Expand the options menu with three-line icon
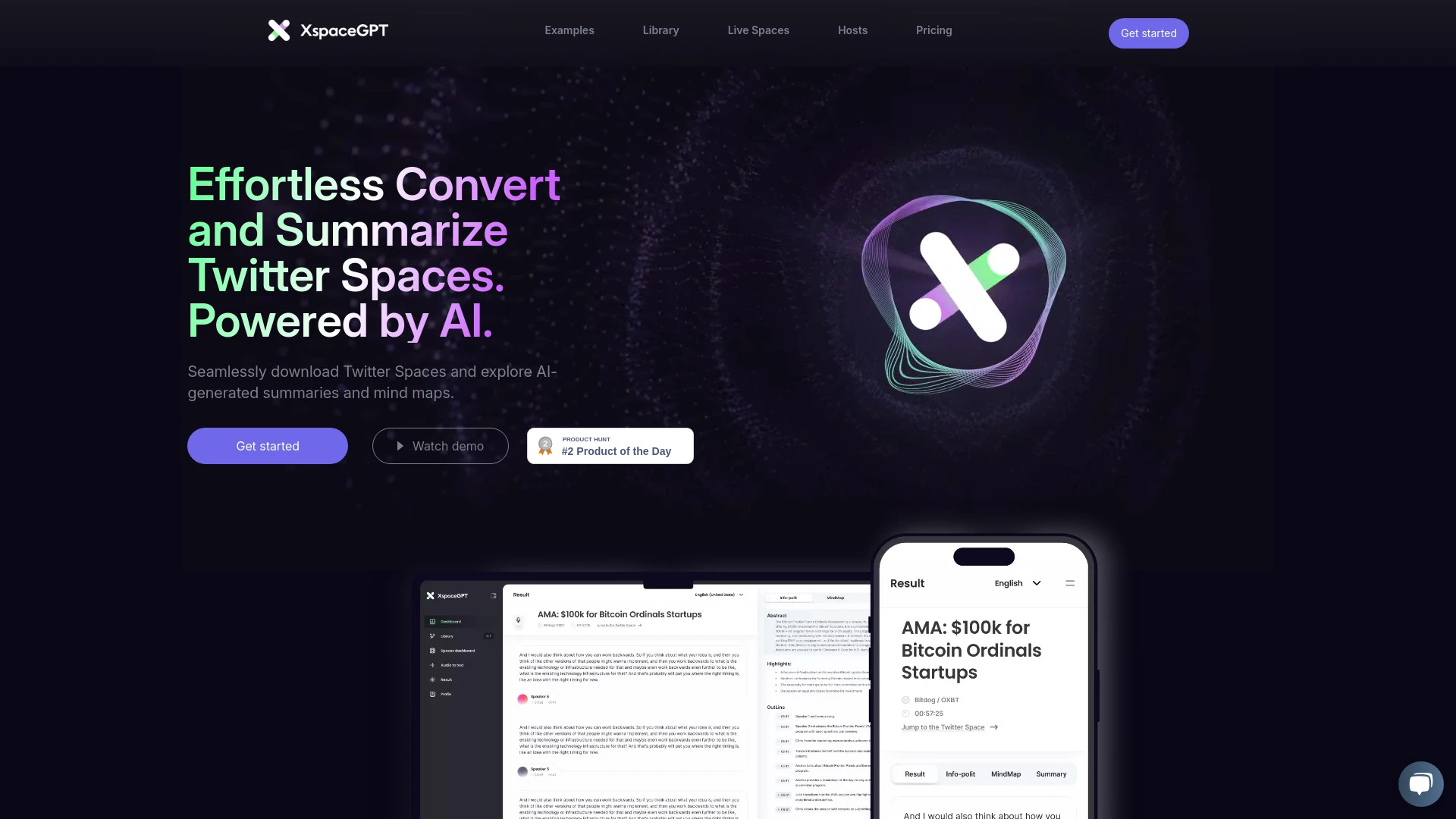This screenshot has height=819, width=1456. [x=1069, y=583]
